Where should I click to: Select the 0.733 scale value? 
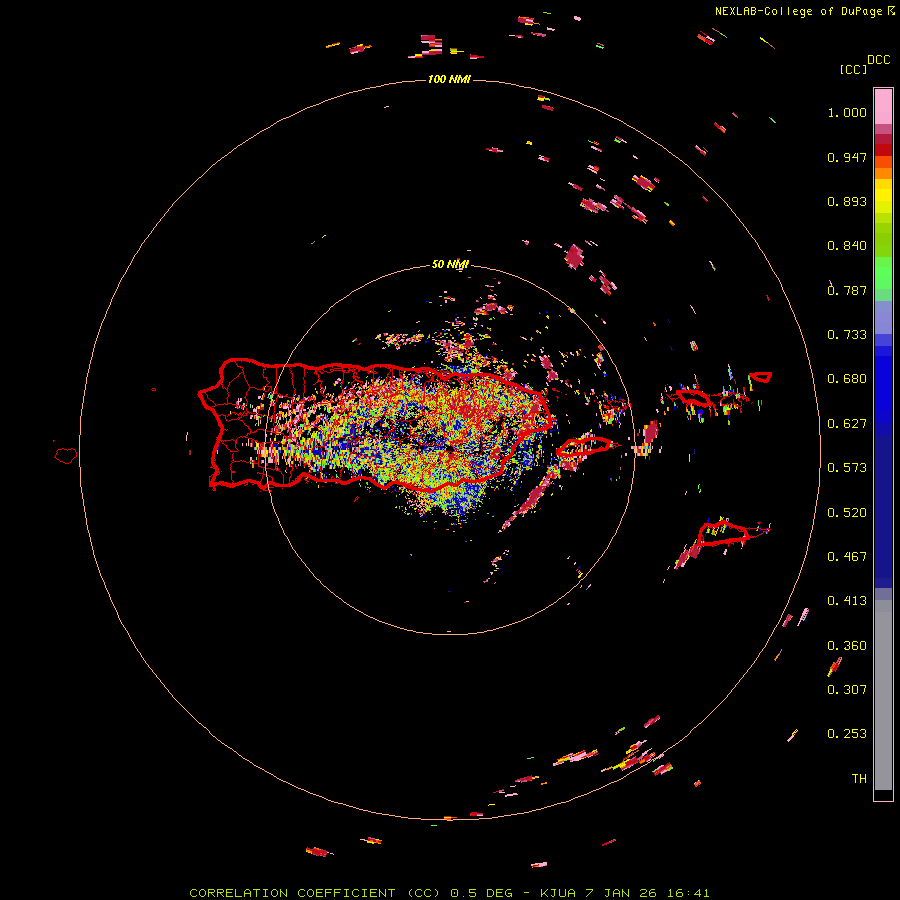click(x=847, y=335)
